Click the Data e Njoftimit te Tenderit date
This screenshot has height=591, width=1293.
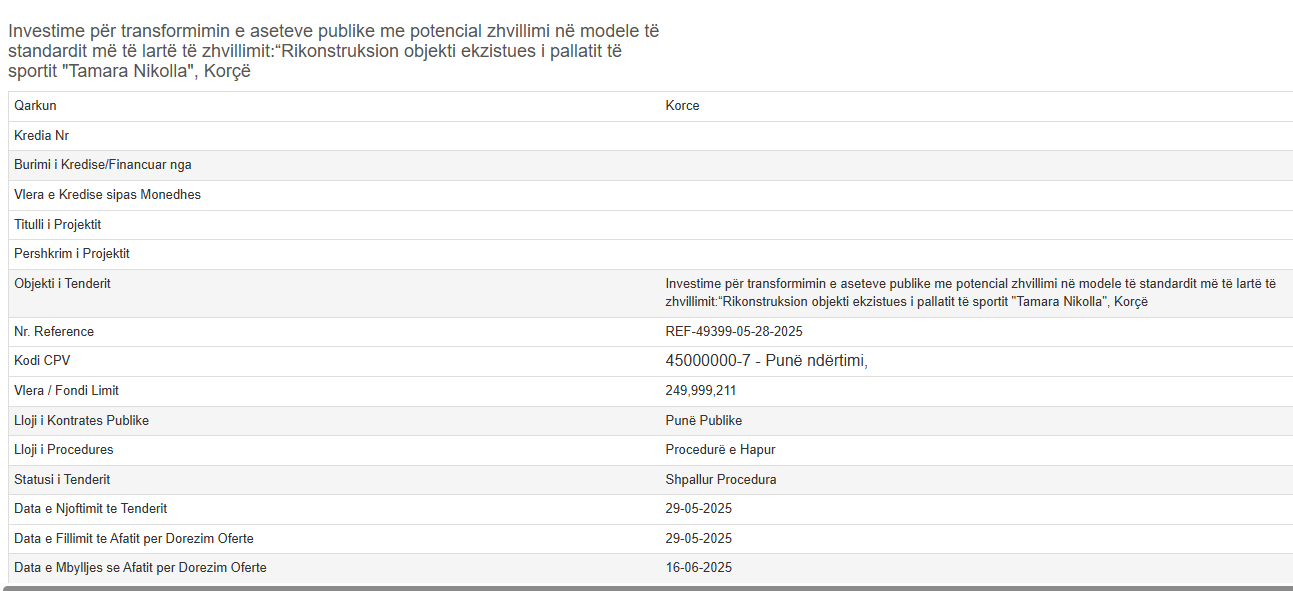[x=698, y=509]
